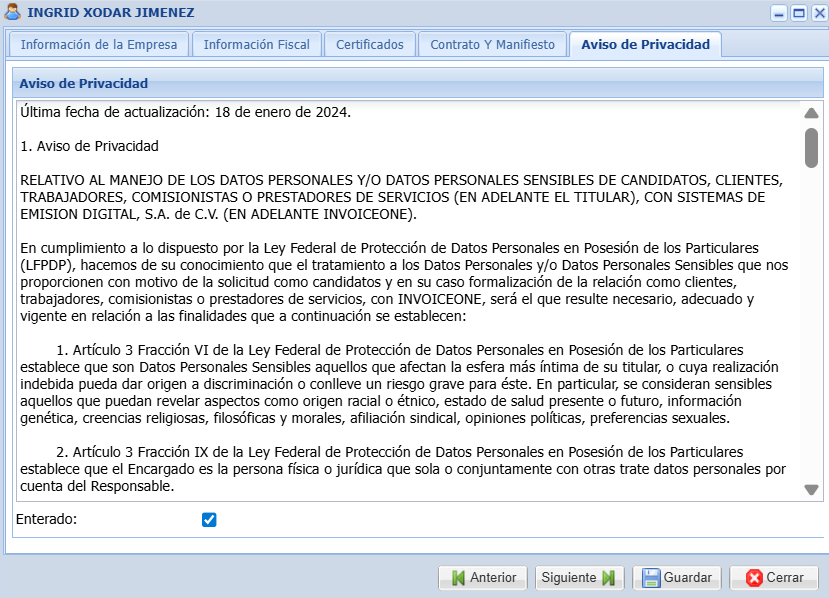Click the green arrow icon on Anterior

[x=457, y=578]
